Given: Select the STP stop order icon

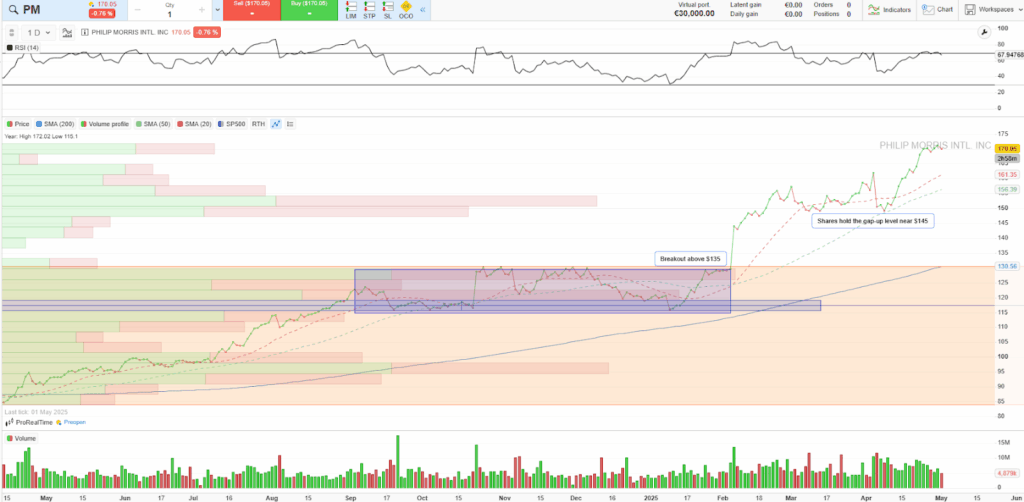Looking at the screenshot, I should point(369,11).
